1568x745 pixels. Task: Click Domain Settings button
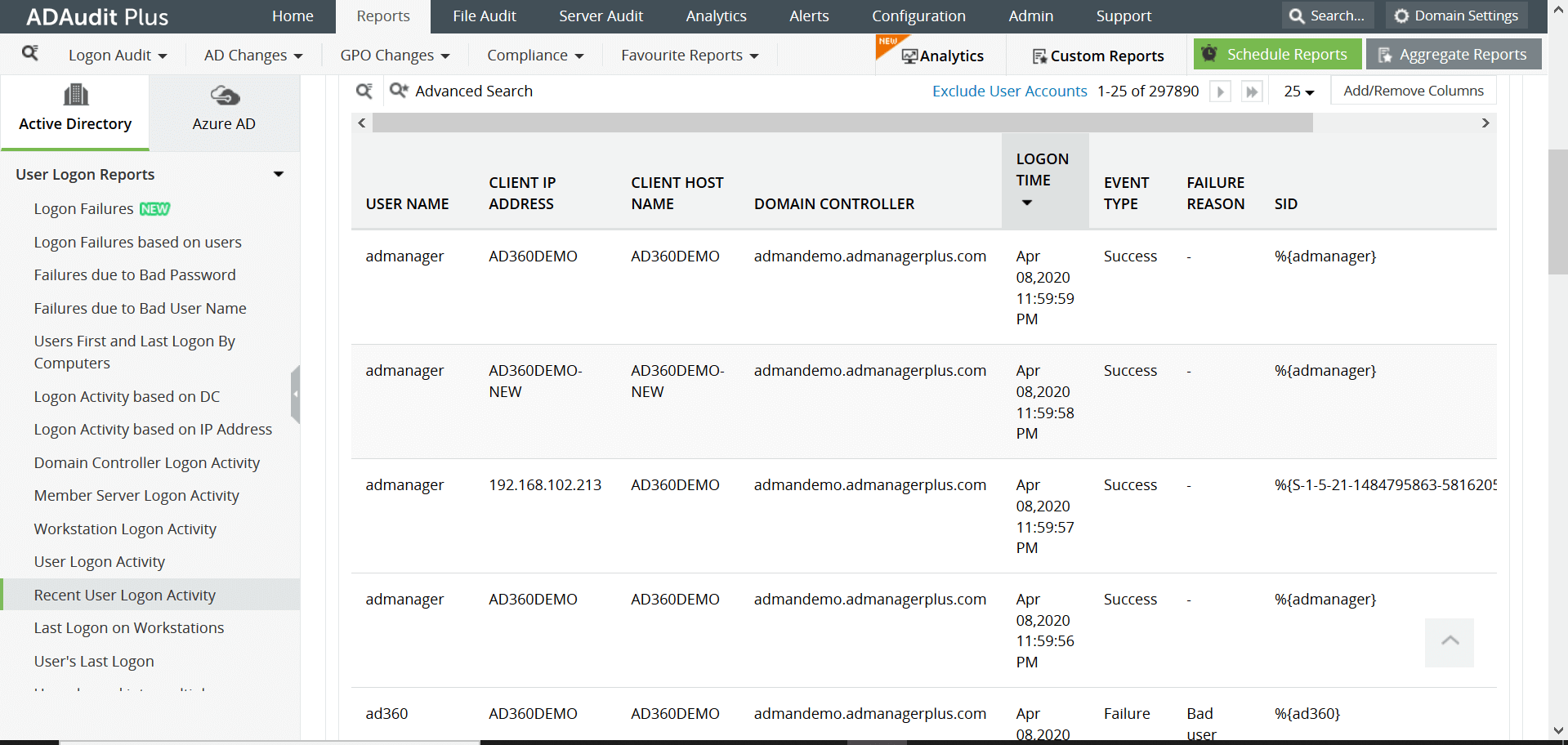(x=1457, y=16)
